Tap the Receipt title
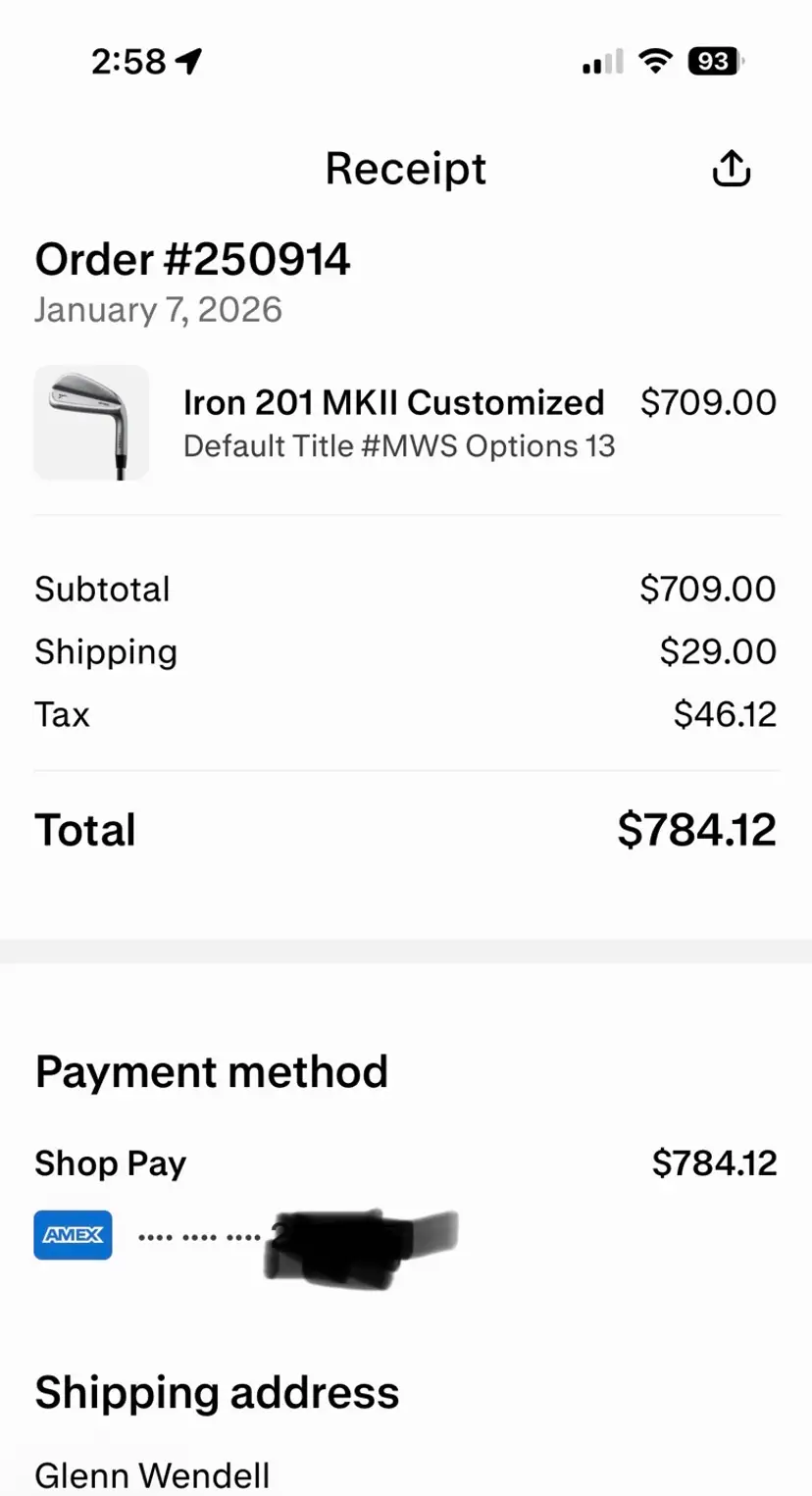812x1496 pixels. [x=405, y=169]
